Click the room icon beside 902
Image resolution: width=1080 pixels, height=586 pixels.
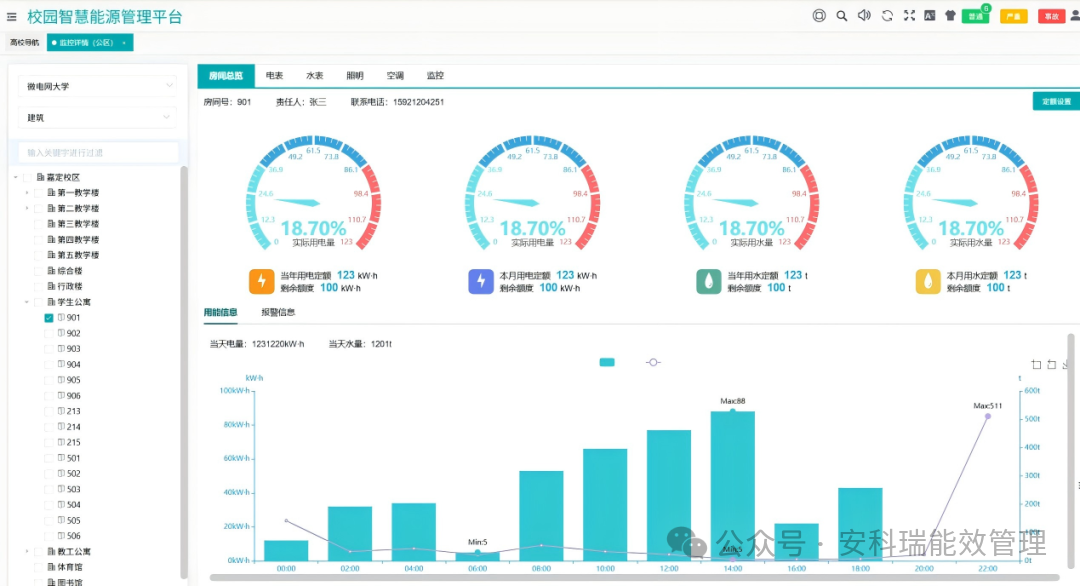[x=61, y=333]
